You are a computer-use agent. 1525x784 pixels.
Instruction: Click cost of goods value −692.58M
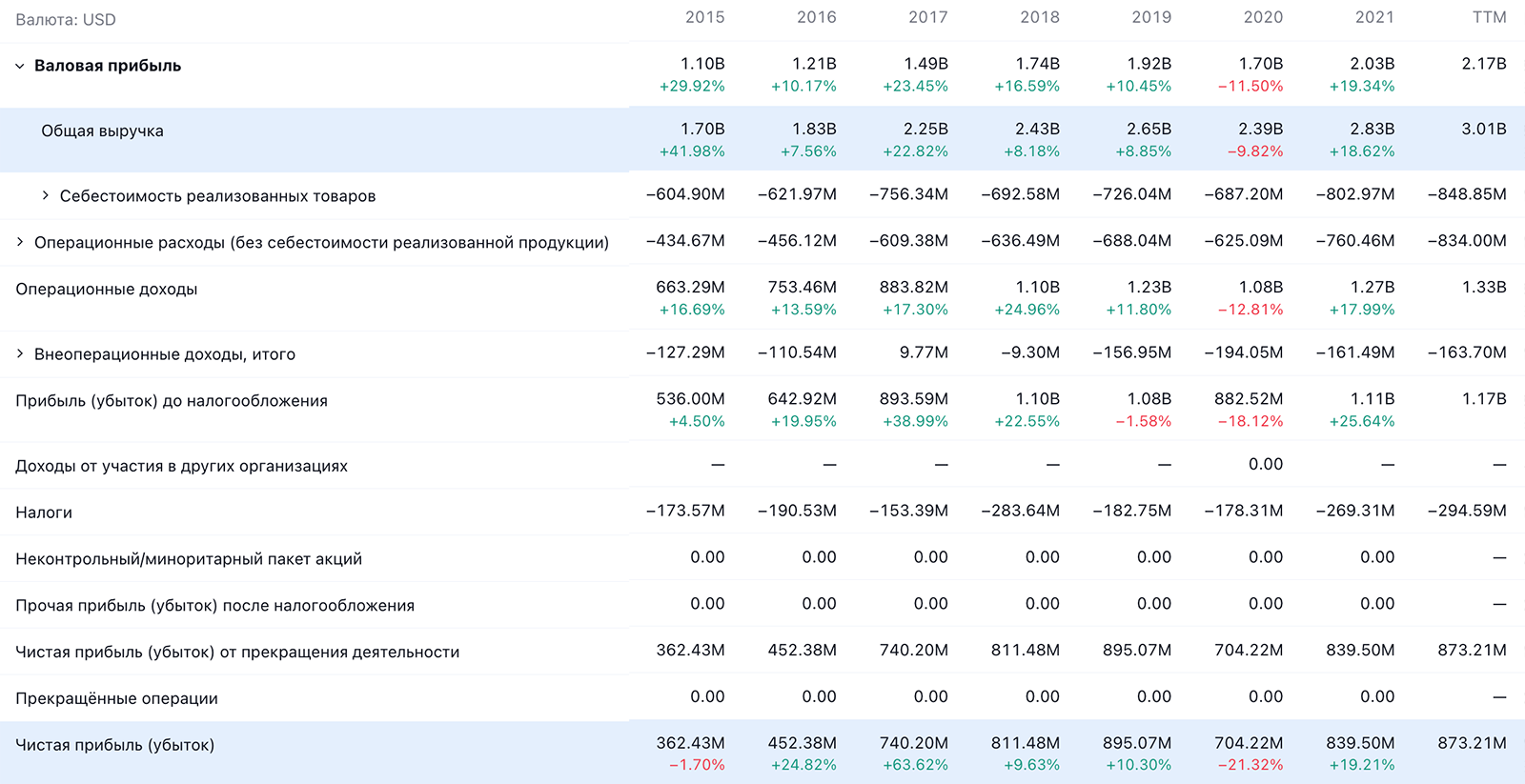pyautogui.click(x=1020, y=194)
